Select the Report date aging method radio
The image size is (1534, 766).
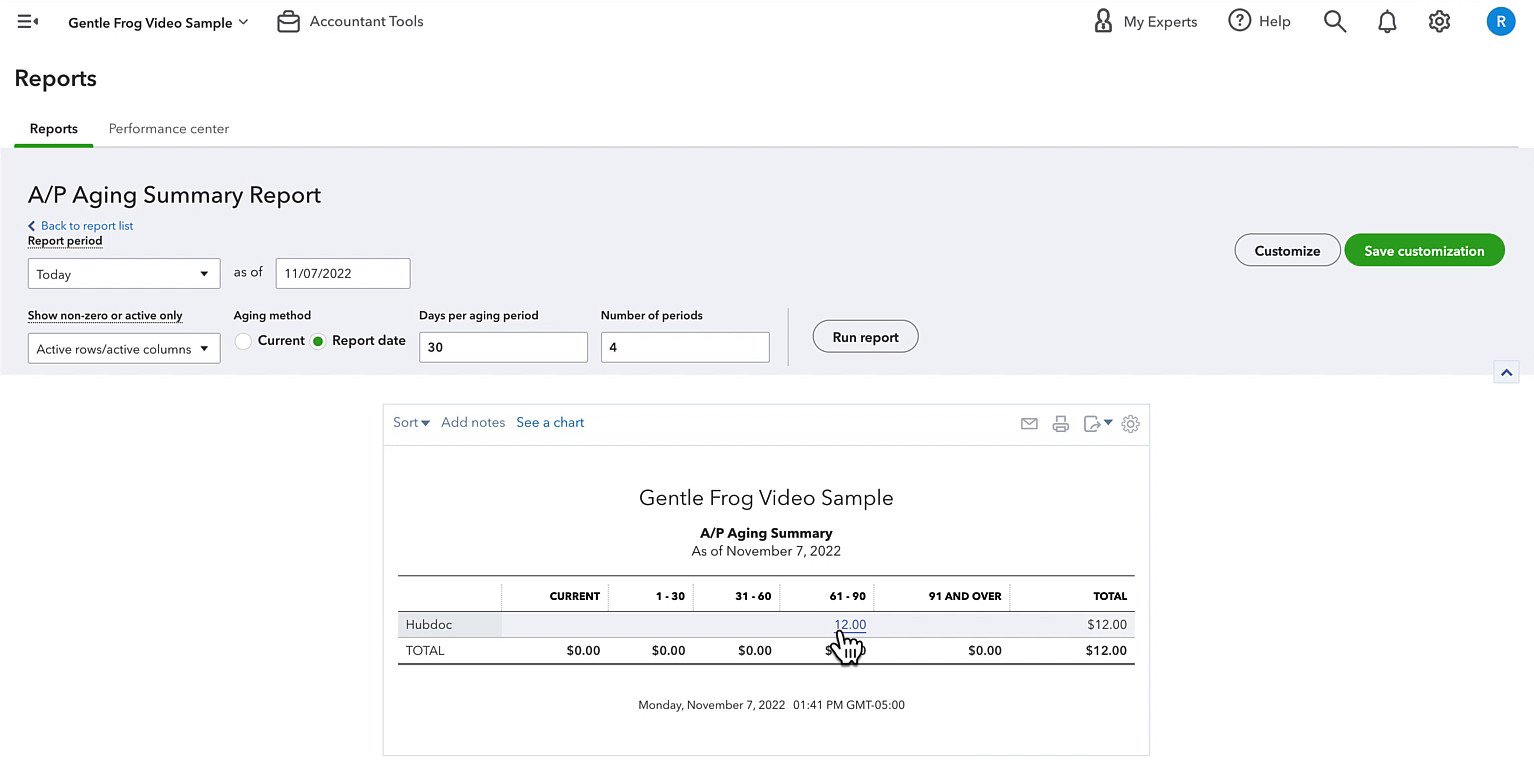tap(318, 341)
